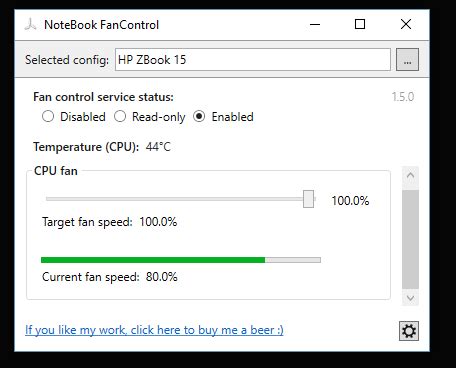The image size is (456, 368).
Task: Click the green current fan speed bar
Action: (x=153, y=260)
